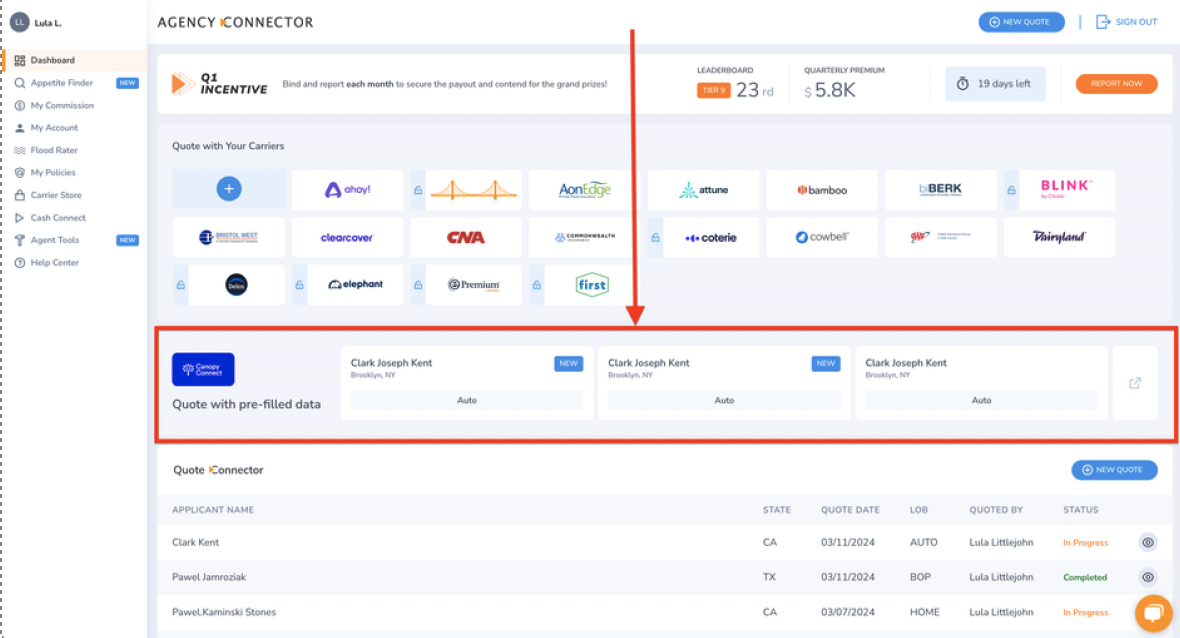Unlock the coterie carrier tile
Viewport: 1180px width, 638px height.
(655, 237)
